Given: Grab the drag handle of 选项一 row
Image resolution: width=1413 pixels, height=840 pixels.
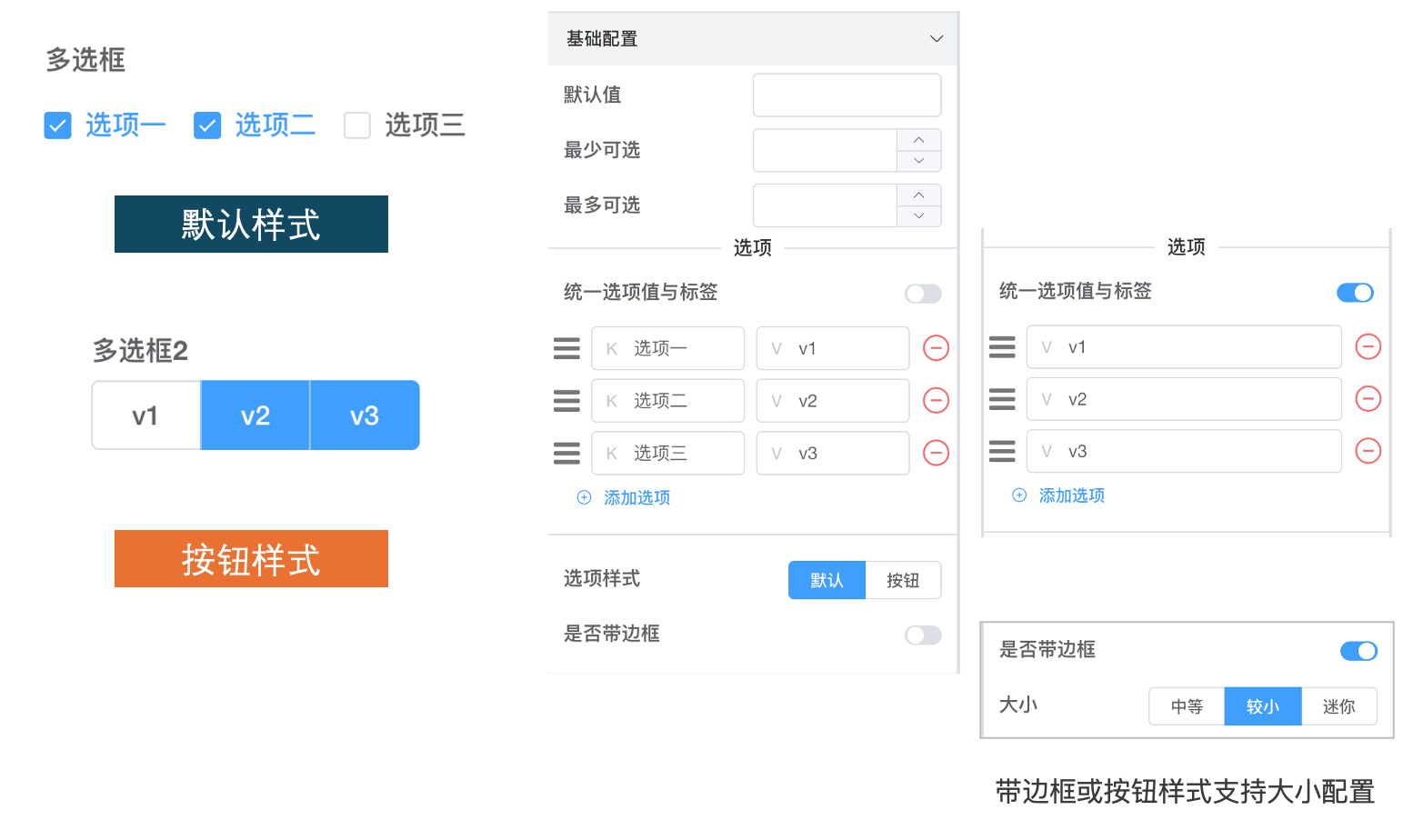Looking at the screenshot, I should tap(566, 348).
